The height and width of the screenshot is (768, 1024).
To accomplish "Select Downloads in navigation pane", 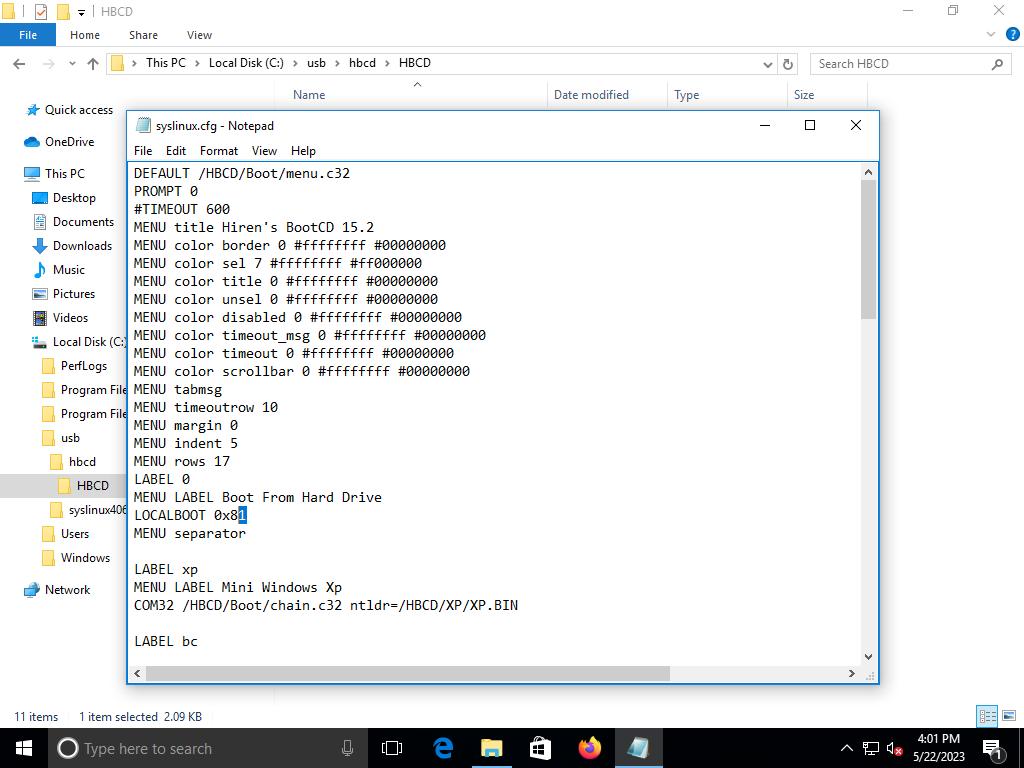I will click(82, 246).
